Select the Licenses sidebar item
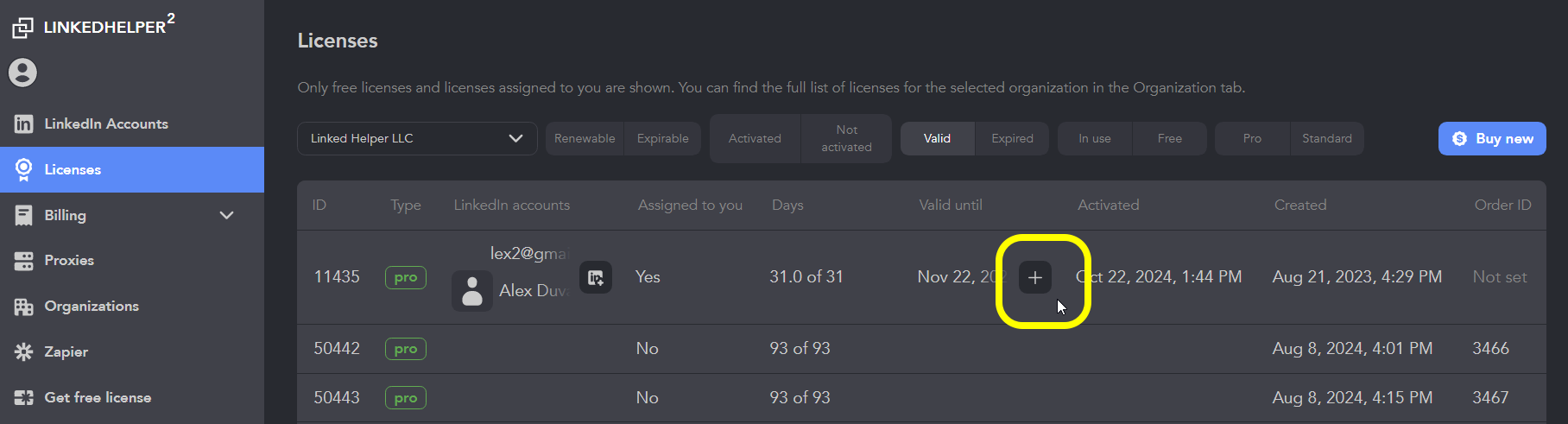This screenshot has height=424, width=1568. (x=73, y=169)
